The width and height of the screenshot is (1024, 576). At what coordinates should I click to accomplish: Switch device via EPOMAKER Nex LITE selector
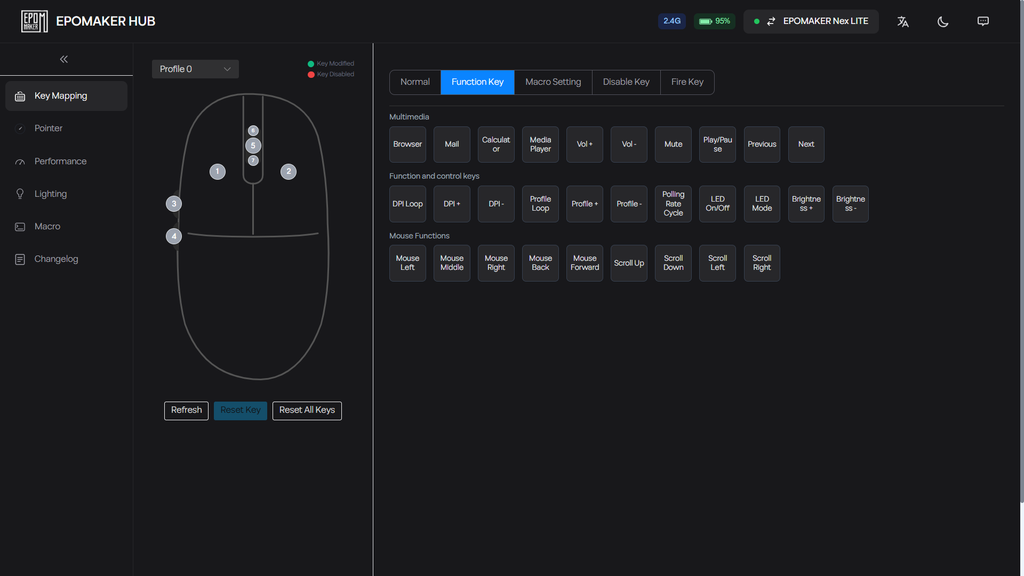pyautogui.click(x=811, y=22)
